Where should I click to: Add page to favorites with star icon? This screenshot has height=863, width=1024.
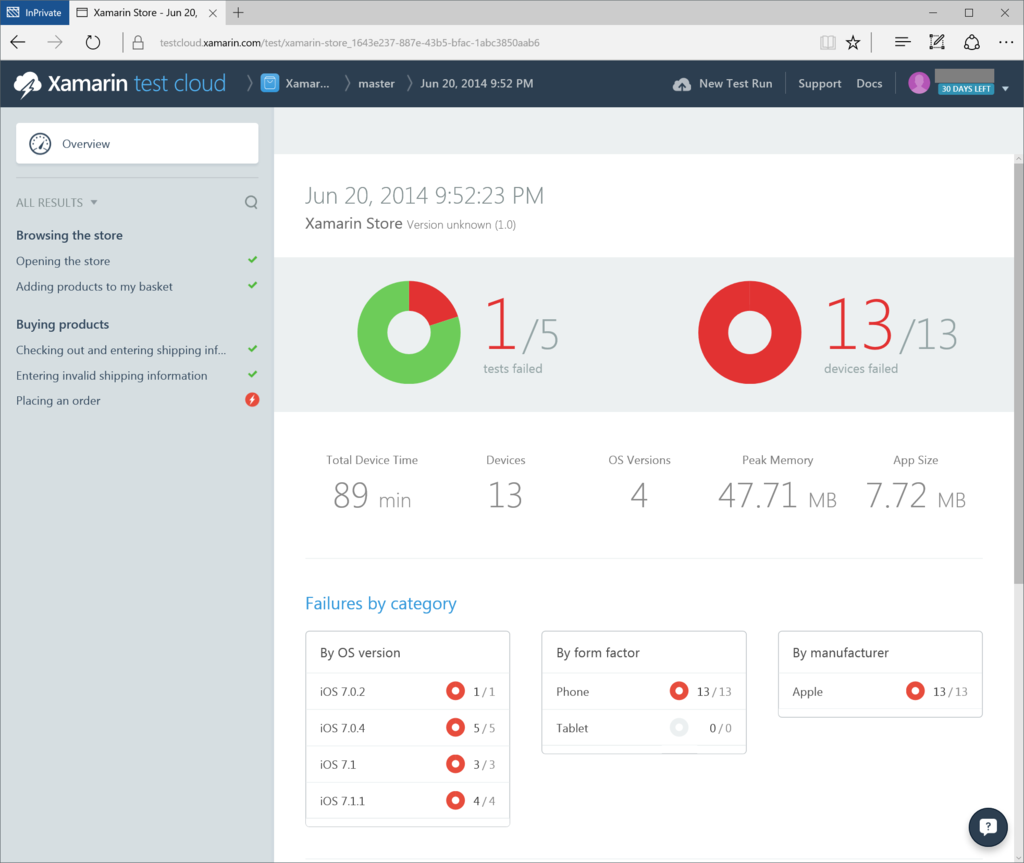tap(853, 43)
